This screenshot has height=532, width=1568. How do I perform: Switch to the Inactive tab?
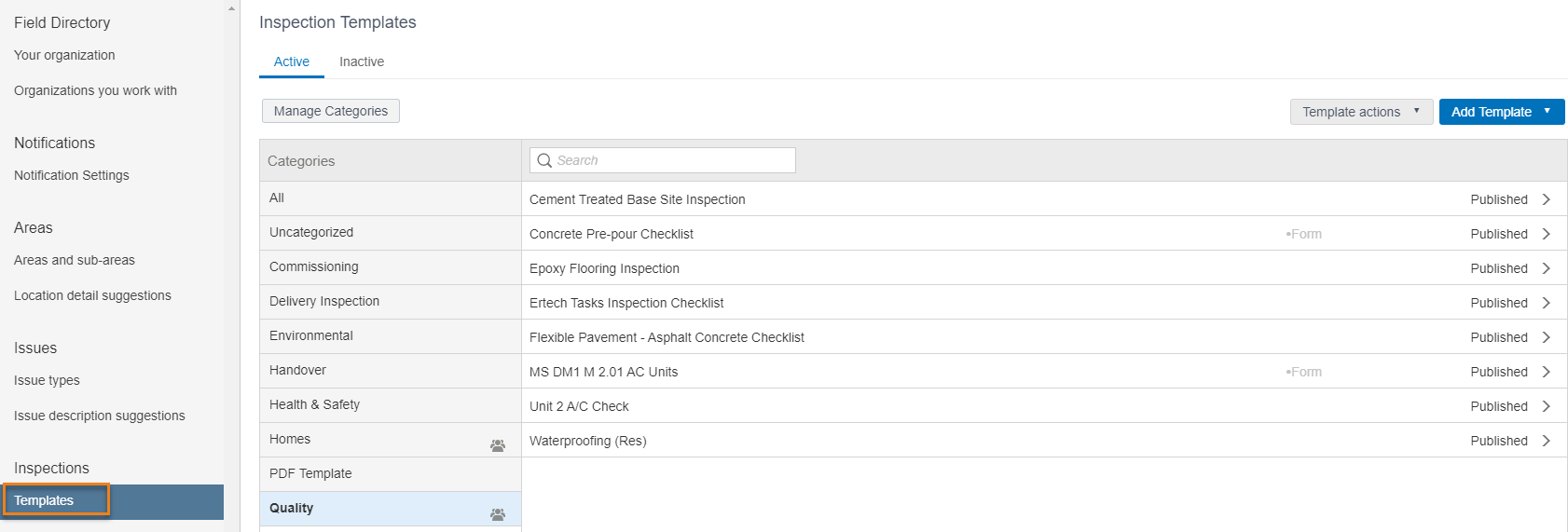pos(362,61)
